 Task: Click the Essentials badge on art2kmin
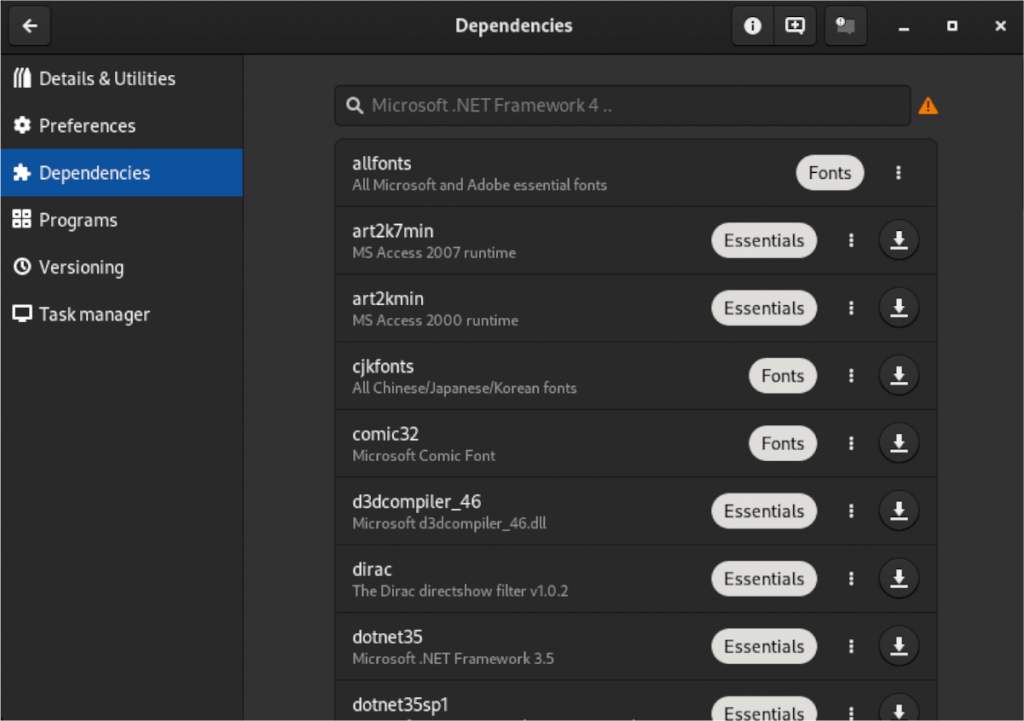click(x=764, y=307)
